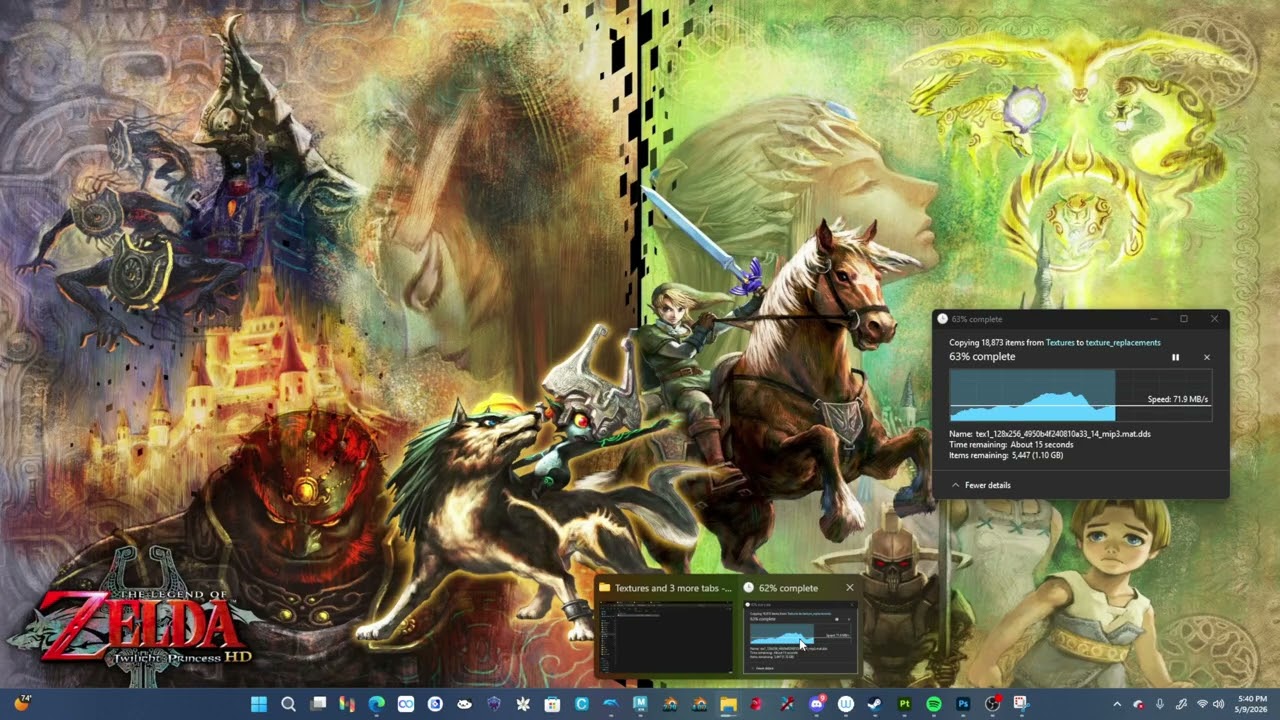Open taskbar Search

pos(288,704)
